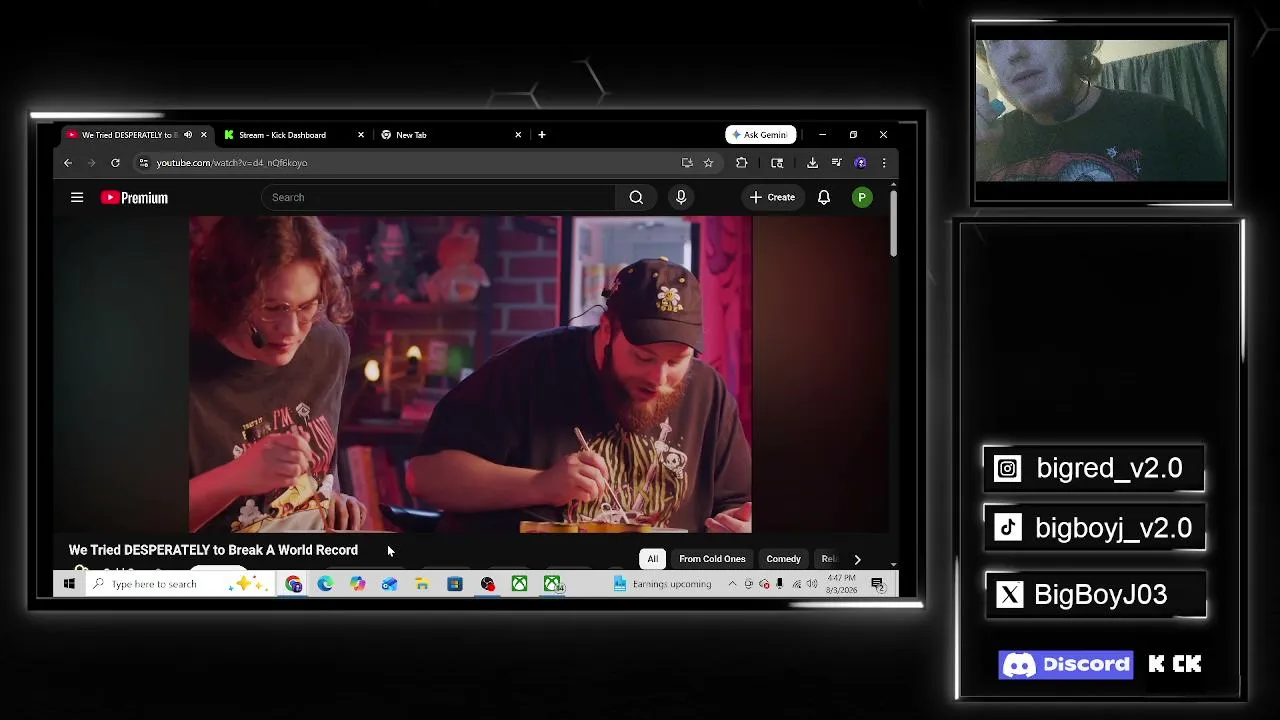Select the From Cold Ones chip
This screenshot has width=1280, height=720.
tap(712, 559)
